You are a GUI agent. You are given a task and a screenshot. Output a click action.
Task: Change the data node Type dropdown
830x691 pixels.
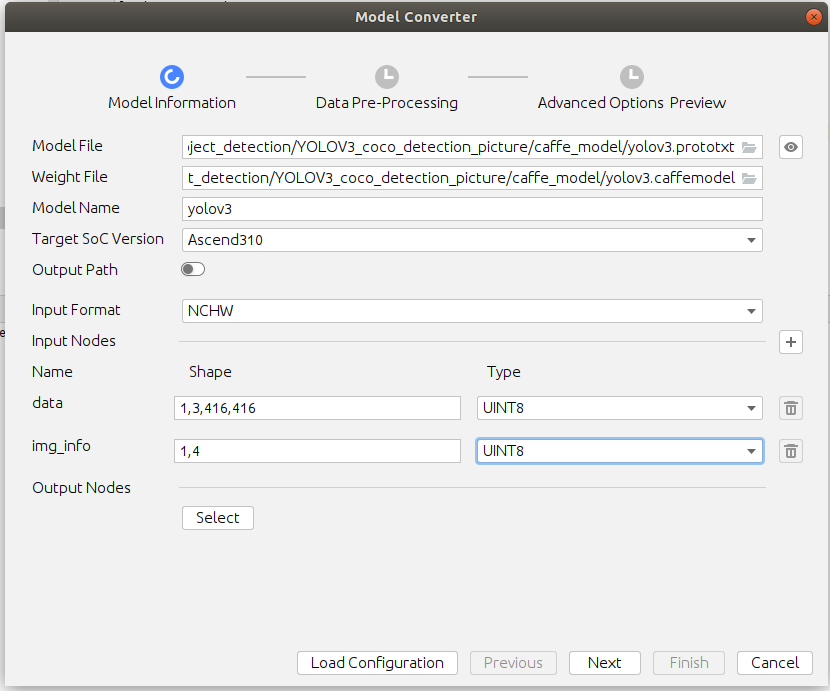pyautogui.click(x=619, y=408)
